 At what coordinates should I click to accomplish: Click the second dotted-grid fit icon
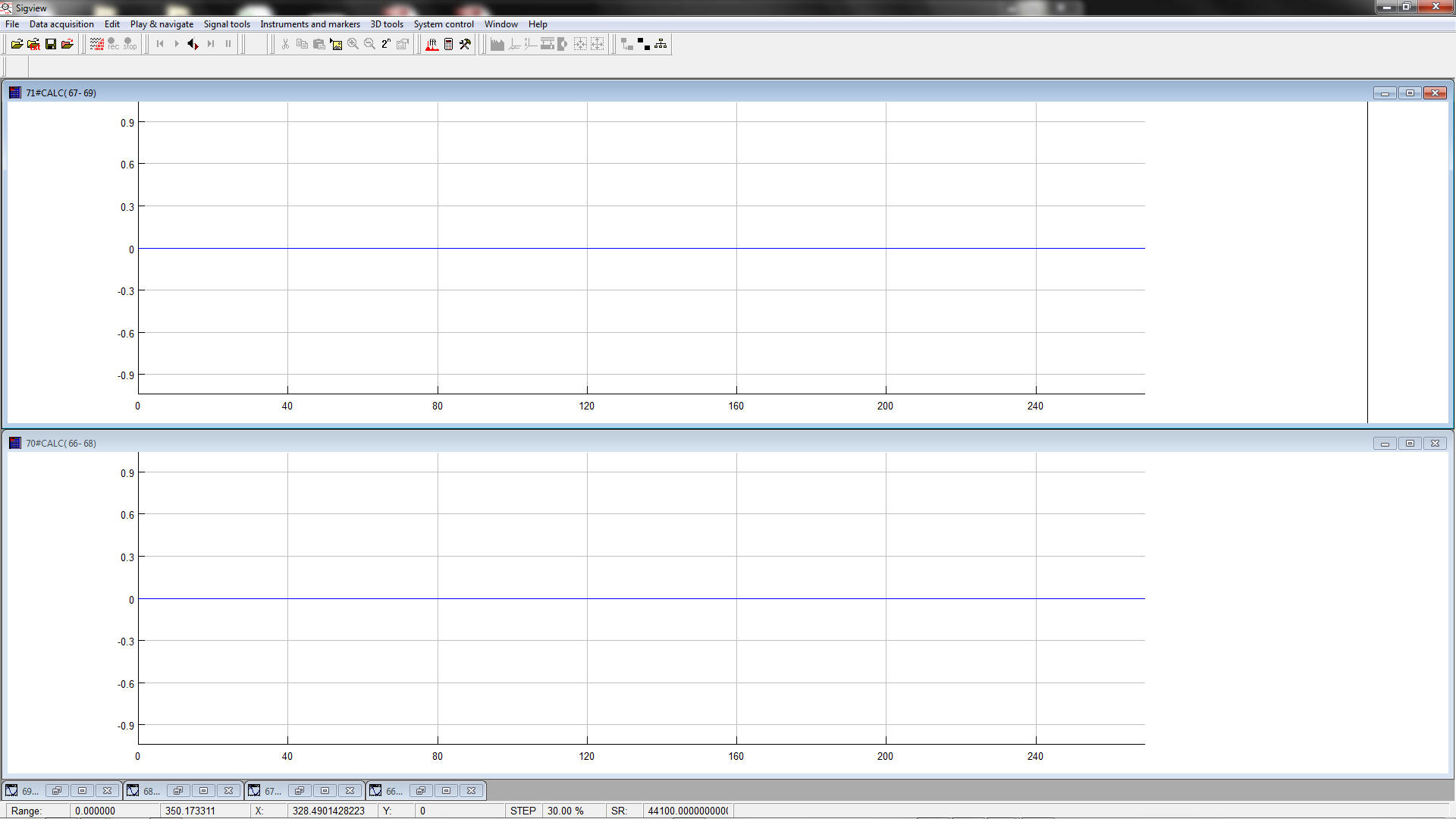[597, 44]
